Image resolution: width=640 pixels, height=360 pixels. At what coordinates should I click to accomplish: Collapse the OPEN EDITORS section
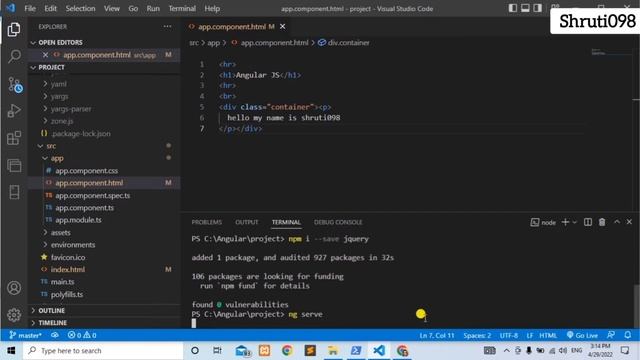[60, 42]
